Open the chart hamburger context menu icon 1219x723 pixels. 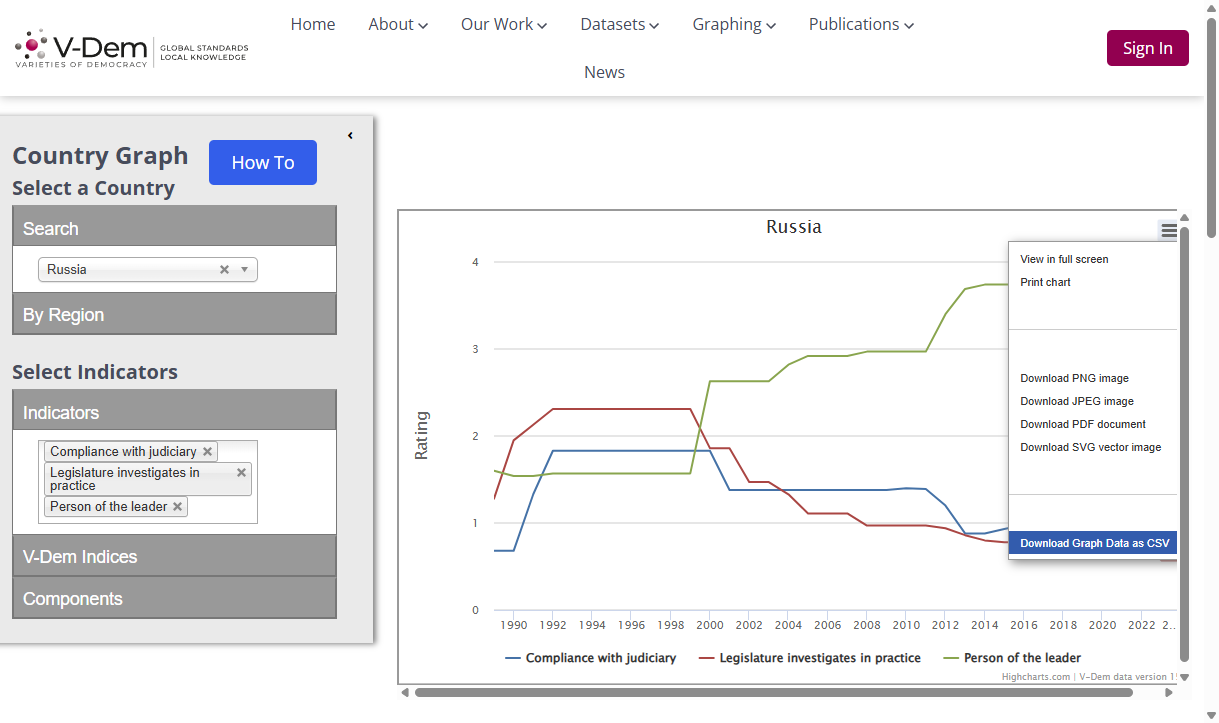(1168, 230)
